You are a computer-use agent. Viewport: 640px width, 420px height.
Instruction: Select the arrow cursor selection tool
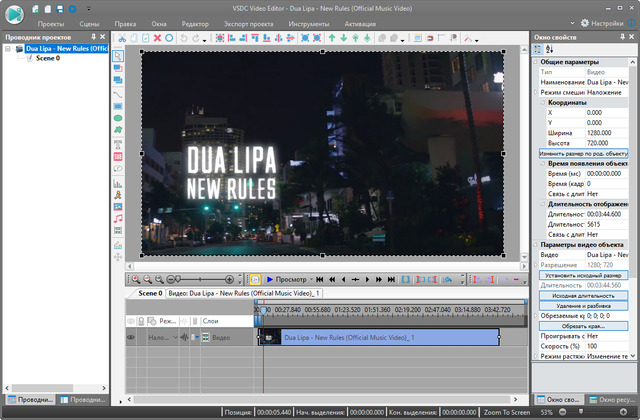tap(117, 56)
